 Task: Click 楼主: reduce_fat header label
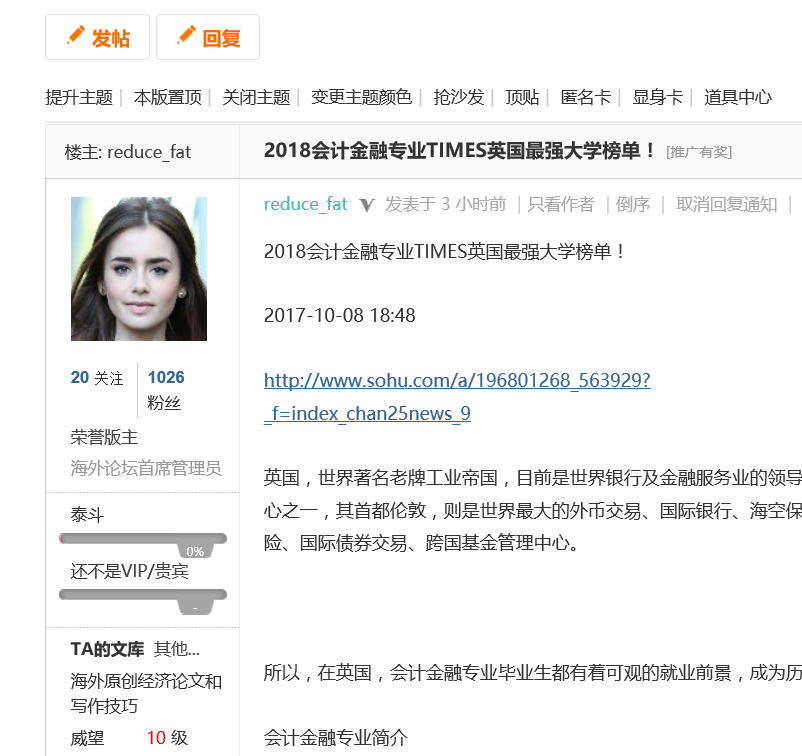[128, 152]
